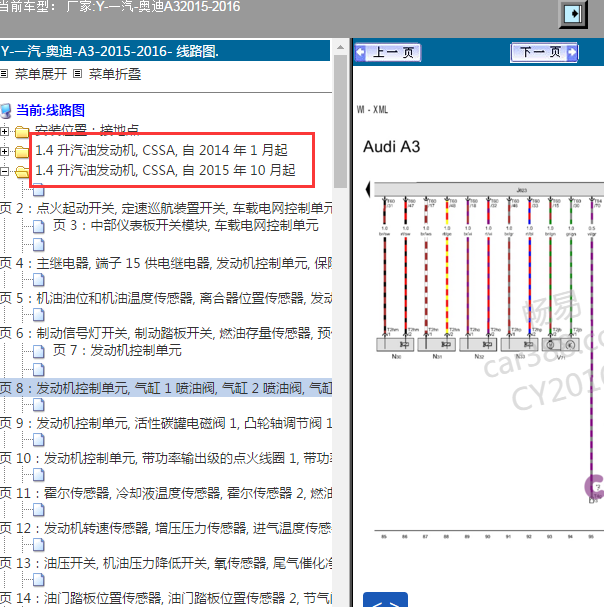This screenshot has width=604, height=607.
Task: Click the 当前:线路图 computer icon
Action: click(6, 111)
